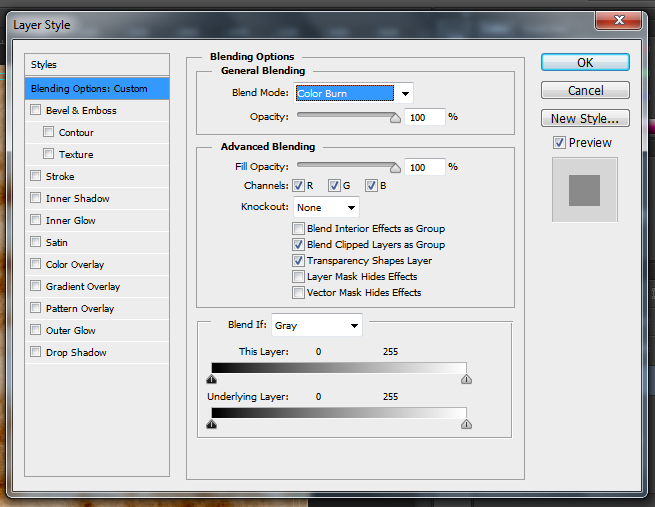655x507 pixels.
Task: Uncheck Blend Clipped Layers as Group
Action: pyautogui.click(x=298, y=244)
